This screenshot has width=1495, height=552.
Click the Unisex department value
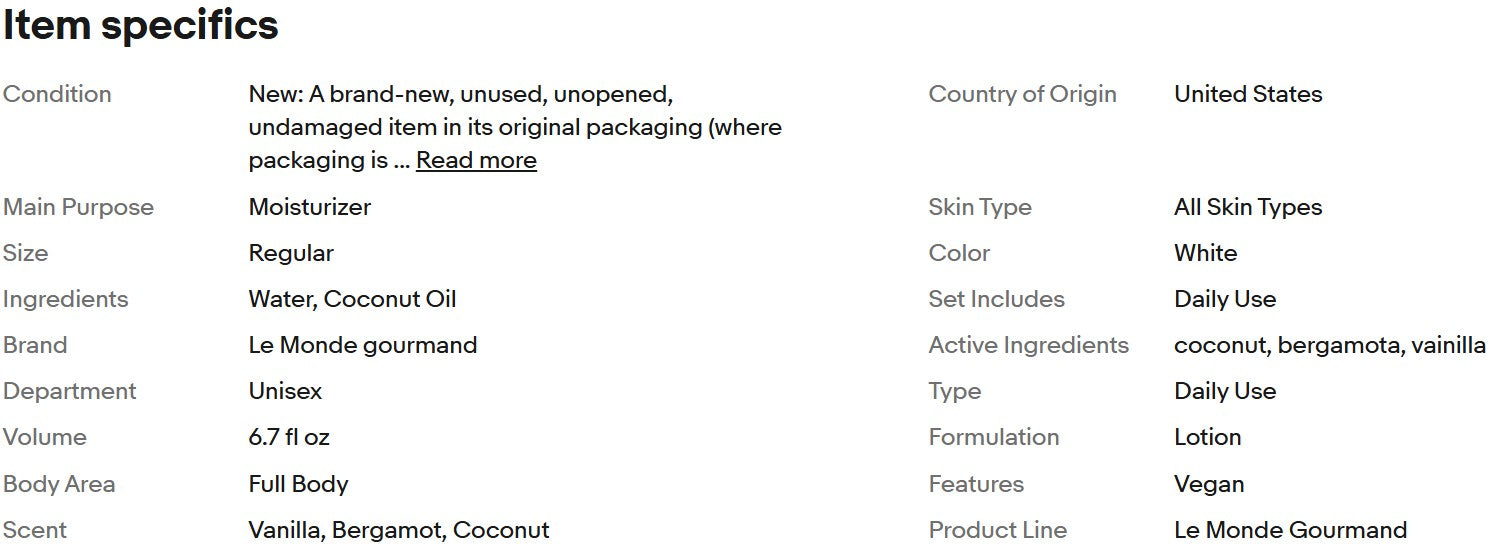(x=285, y=391)
